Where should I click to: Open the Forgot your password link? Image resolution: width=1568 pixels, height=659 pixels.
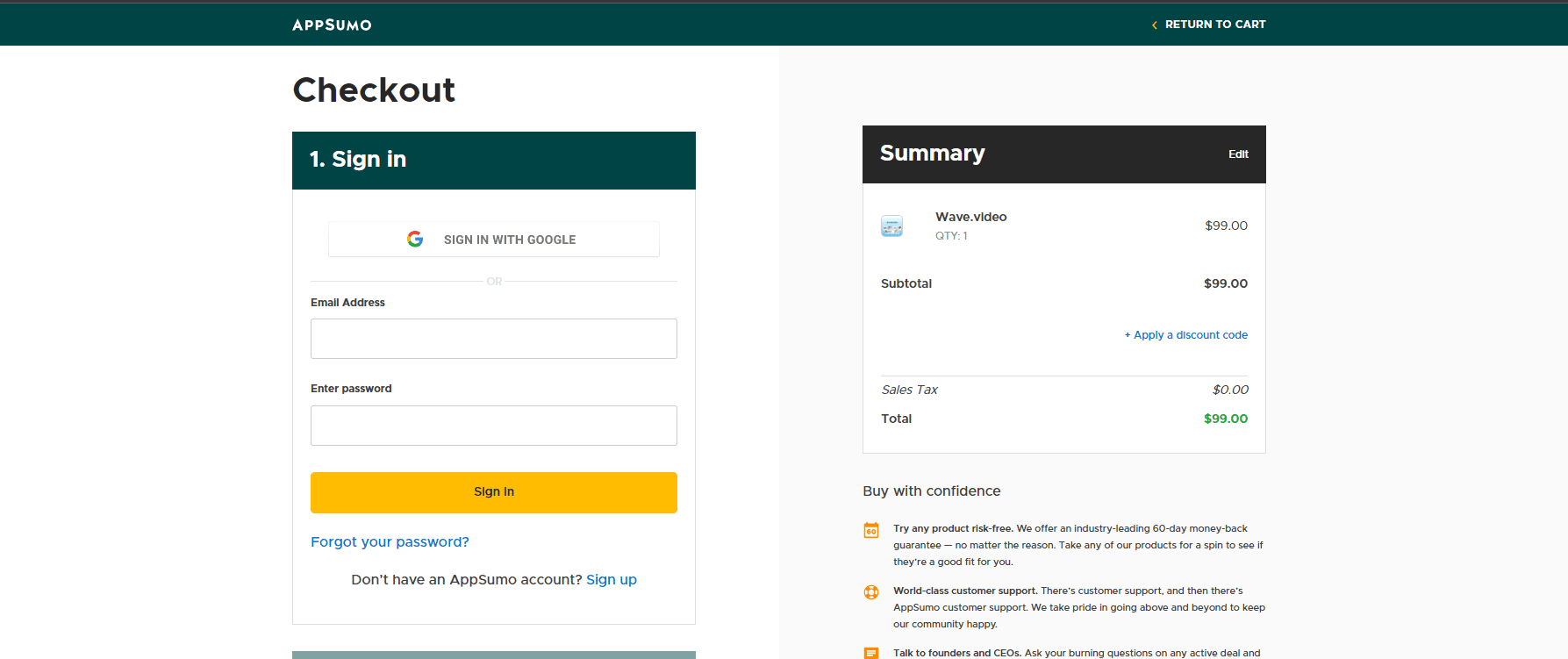390,542
